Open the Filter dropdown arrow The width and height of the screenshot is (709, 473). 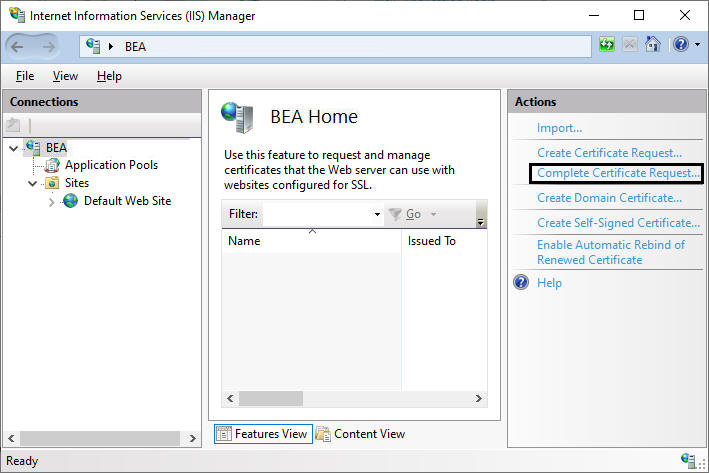377,214
